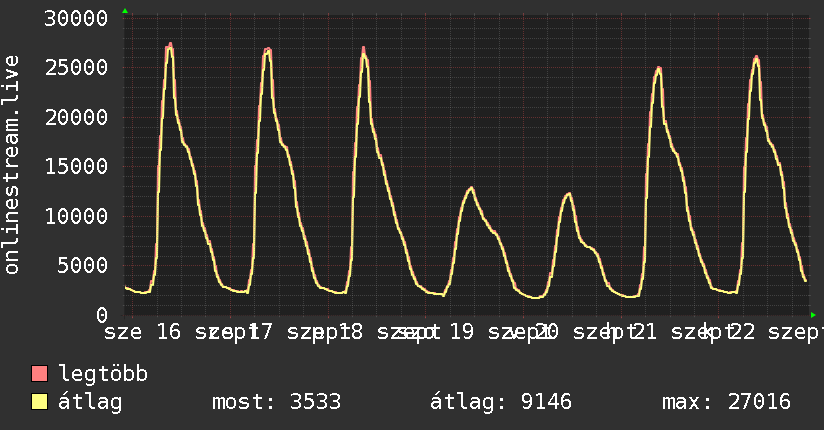Click the y-axis label 25000

76,68
